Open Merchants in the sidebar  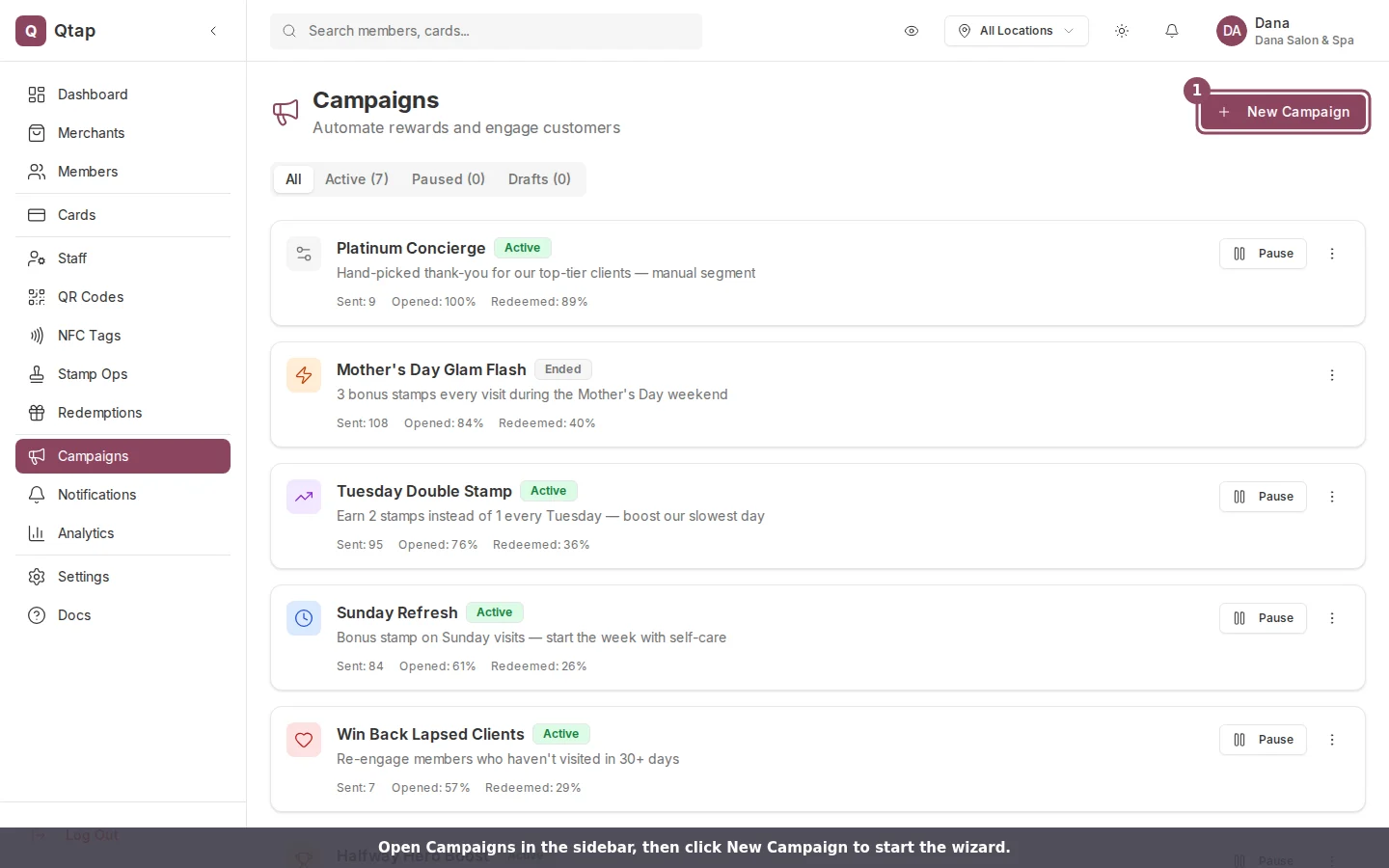coord(123,133)
